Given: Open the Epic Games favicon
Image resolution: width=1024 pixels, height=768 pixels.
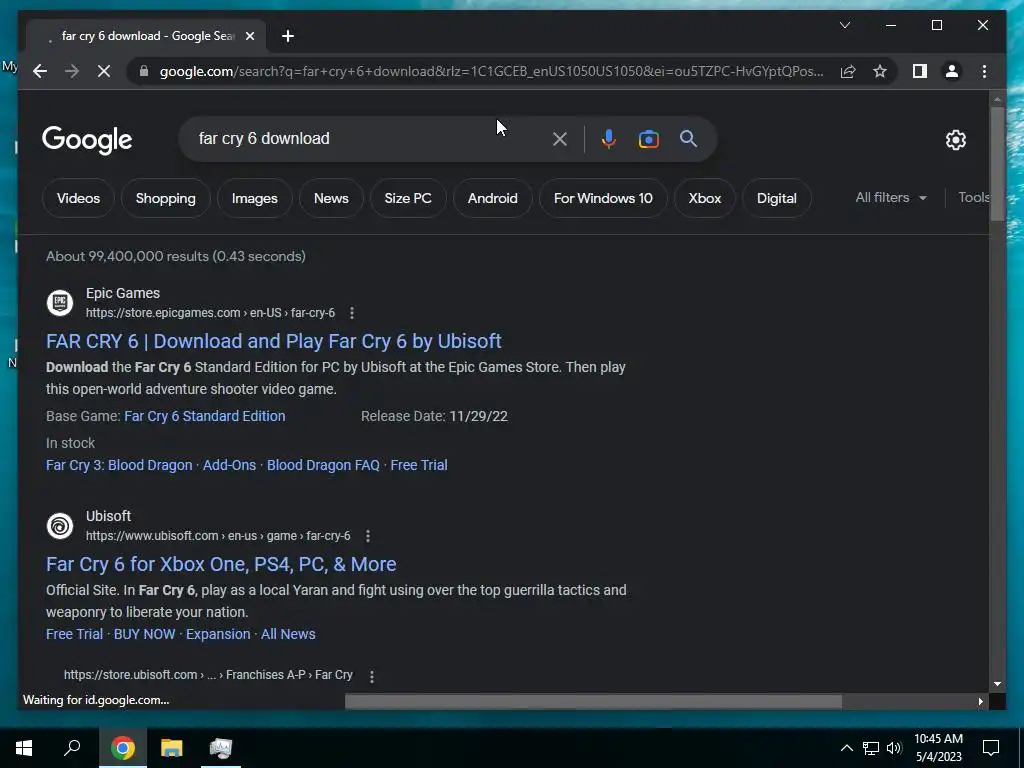Looking at the screenshot, I should [60, 302].
